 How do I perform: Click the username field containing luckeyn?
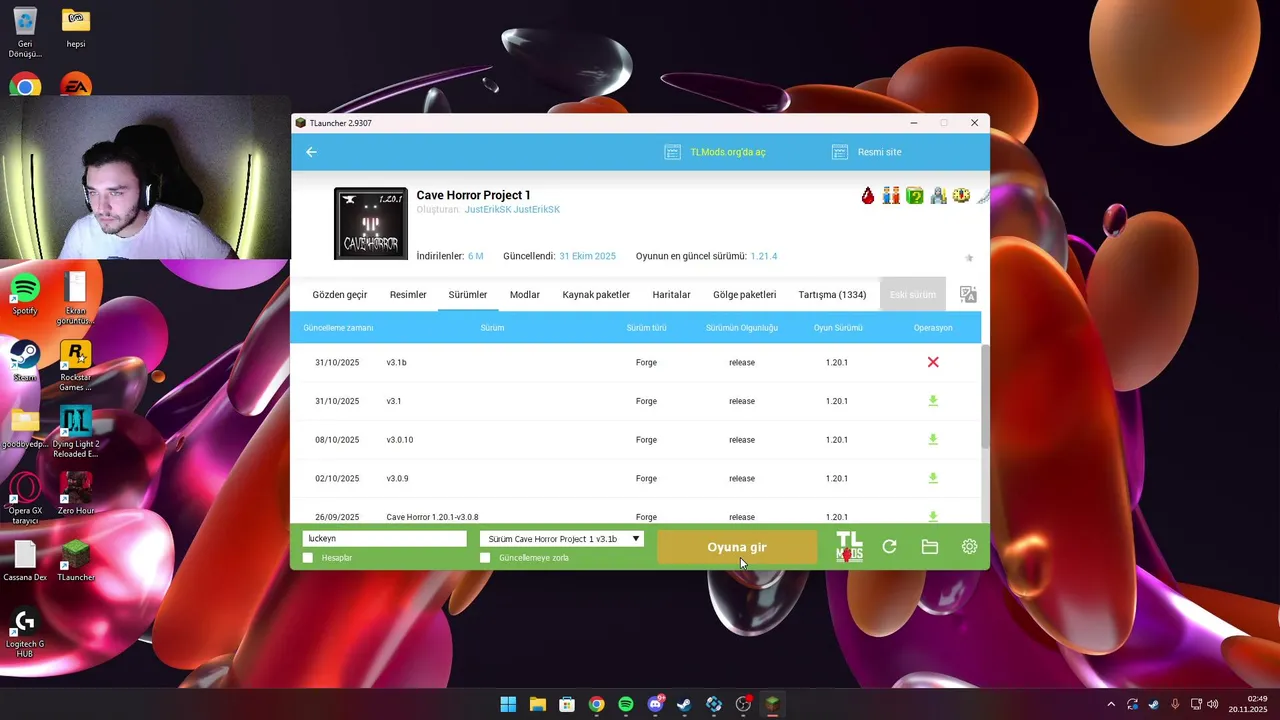click(x=385, y=539)
